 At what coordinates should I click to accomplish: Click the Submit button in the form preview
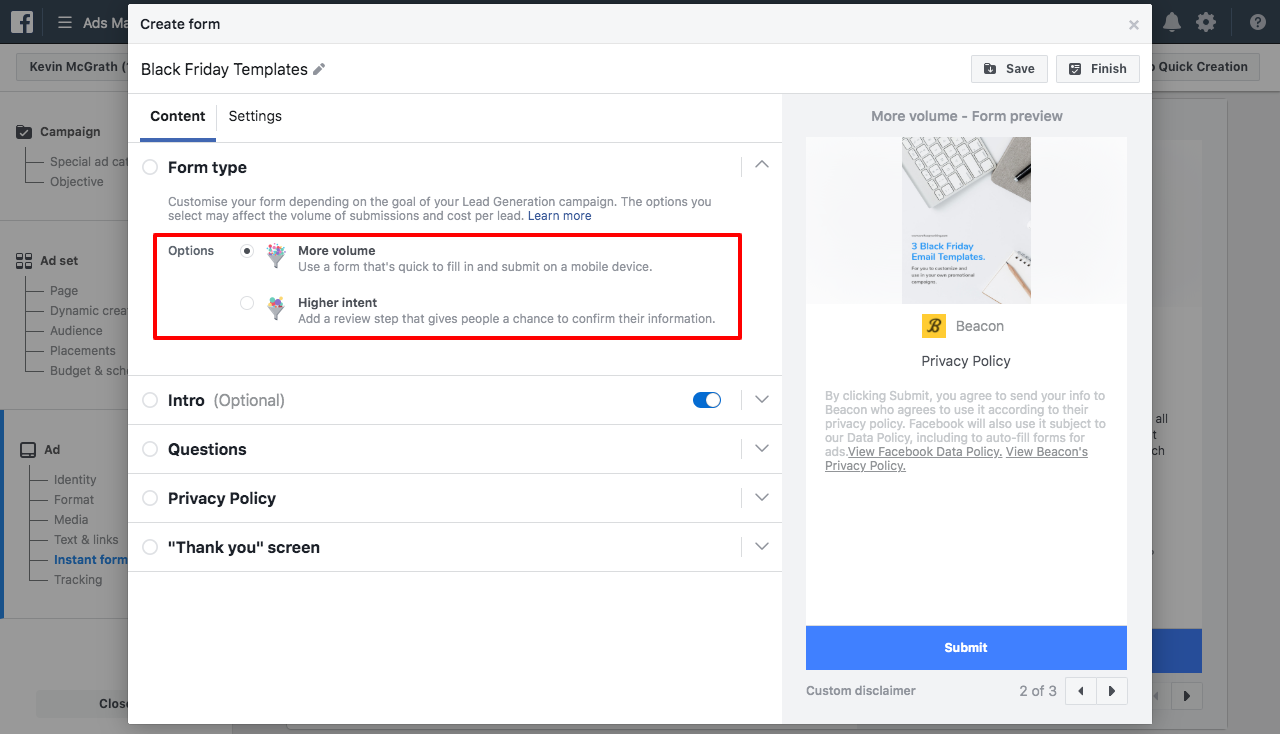(x=965, y=647)
